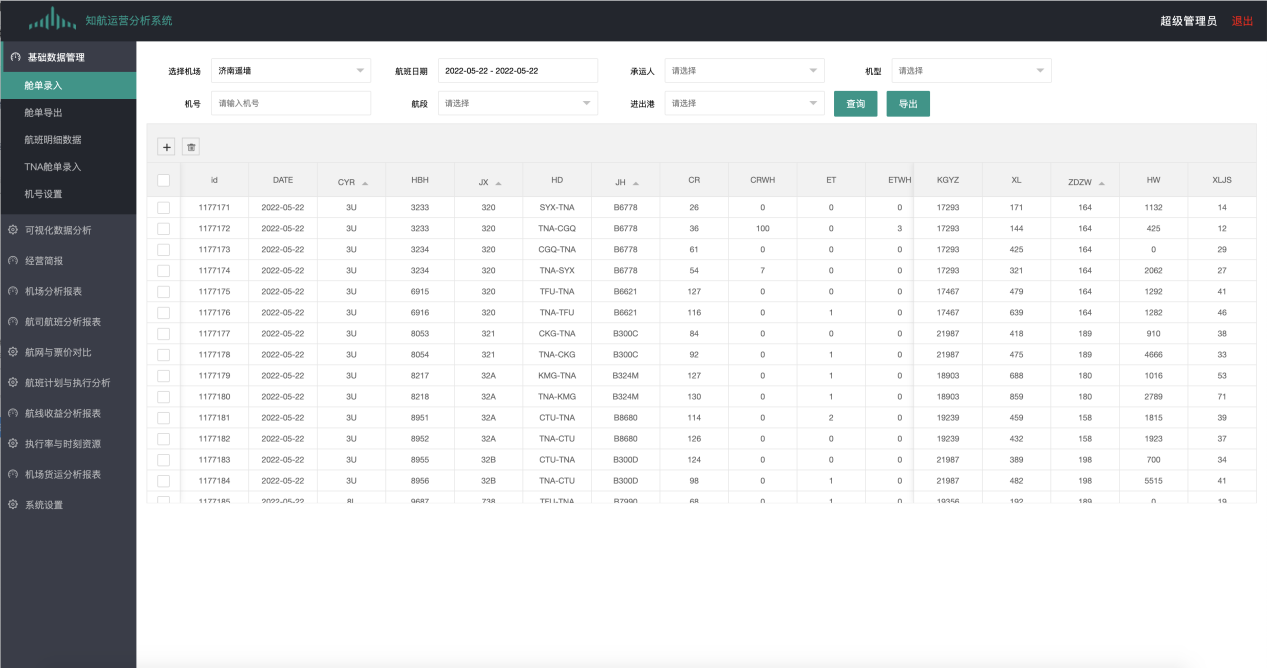Click the 退出 logout link
The image size is (1267, 668).
pyautogui.click(x=1242, y=21)
